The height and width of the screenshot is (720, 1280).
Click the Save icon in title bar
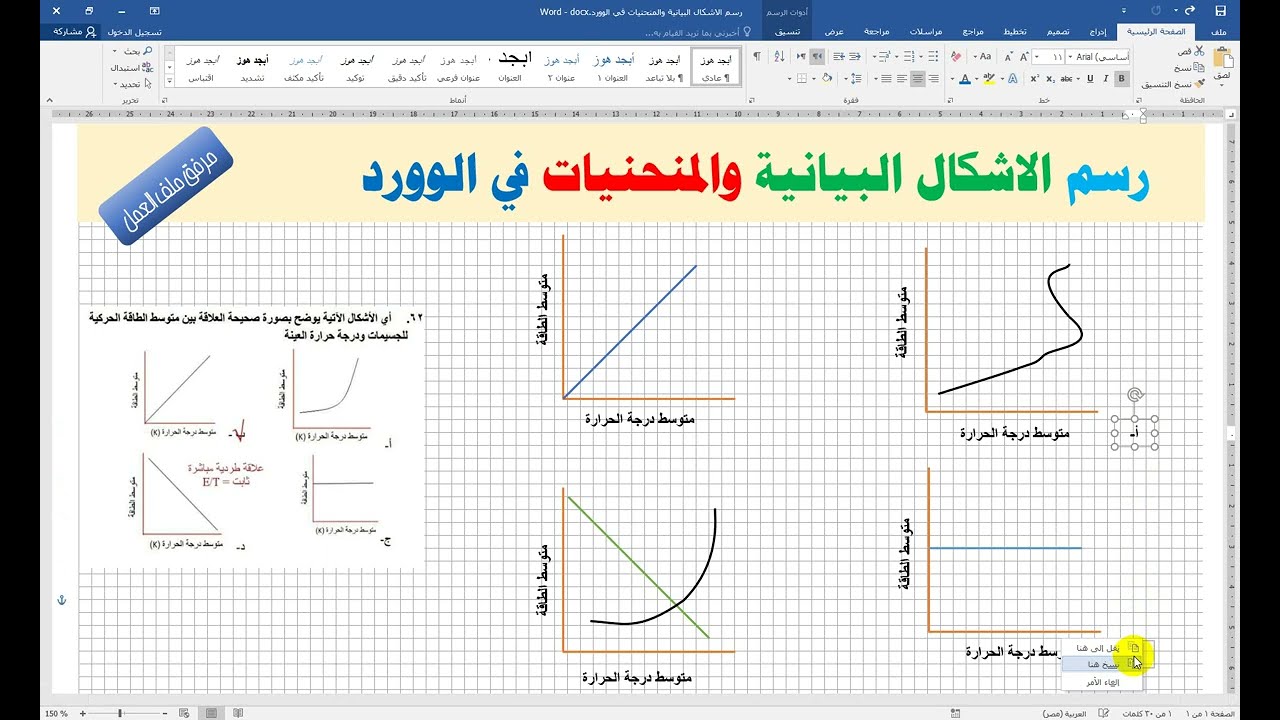[x=1220, y=10]
